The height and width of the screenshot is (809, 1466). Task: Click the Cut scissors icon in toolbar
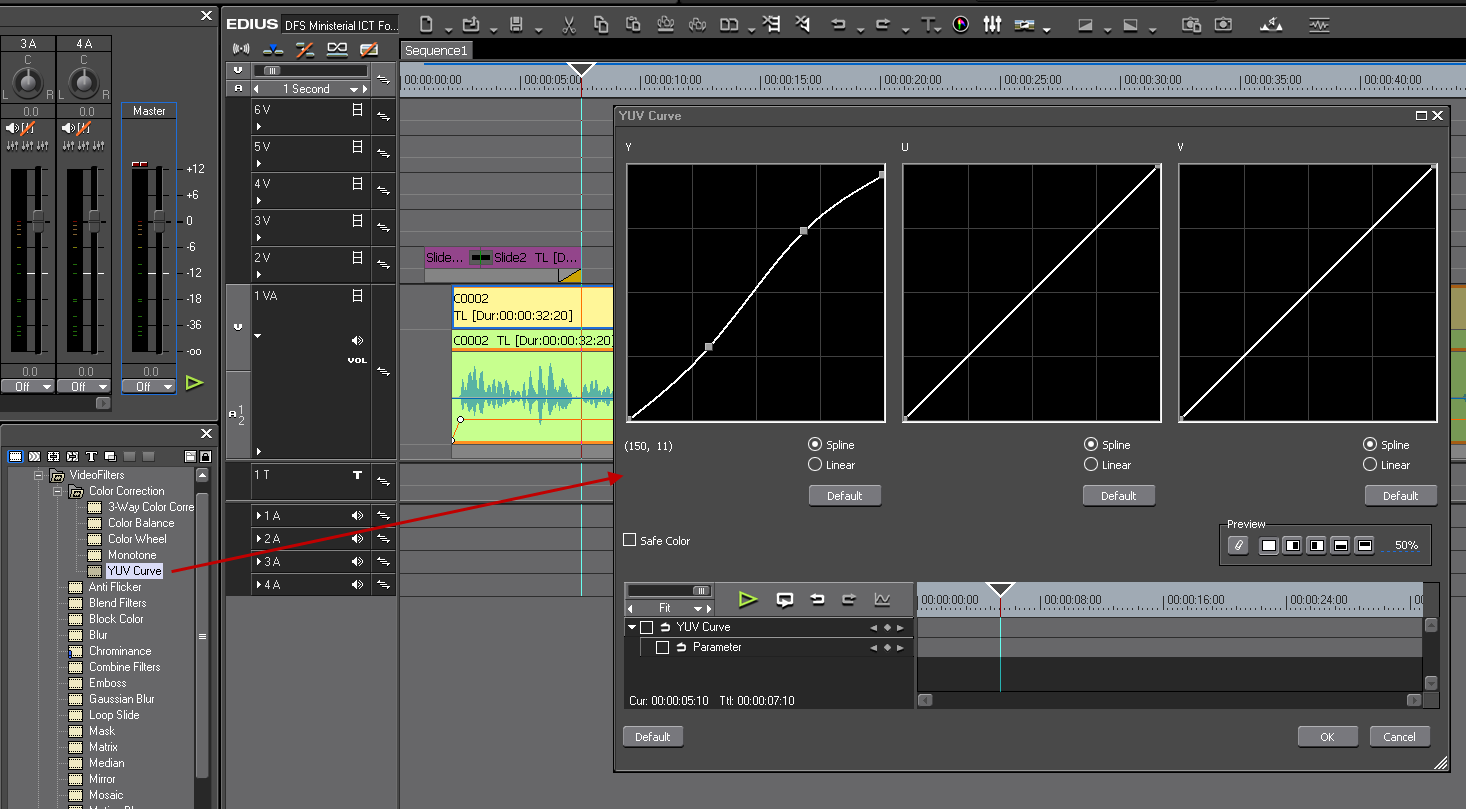569,24
